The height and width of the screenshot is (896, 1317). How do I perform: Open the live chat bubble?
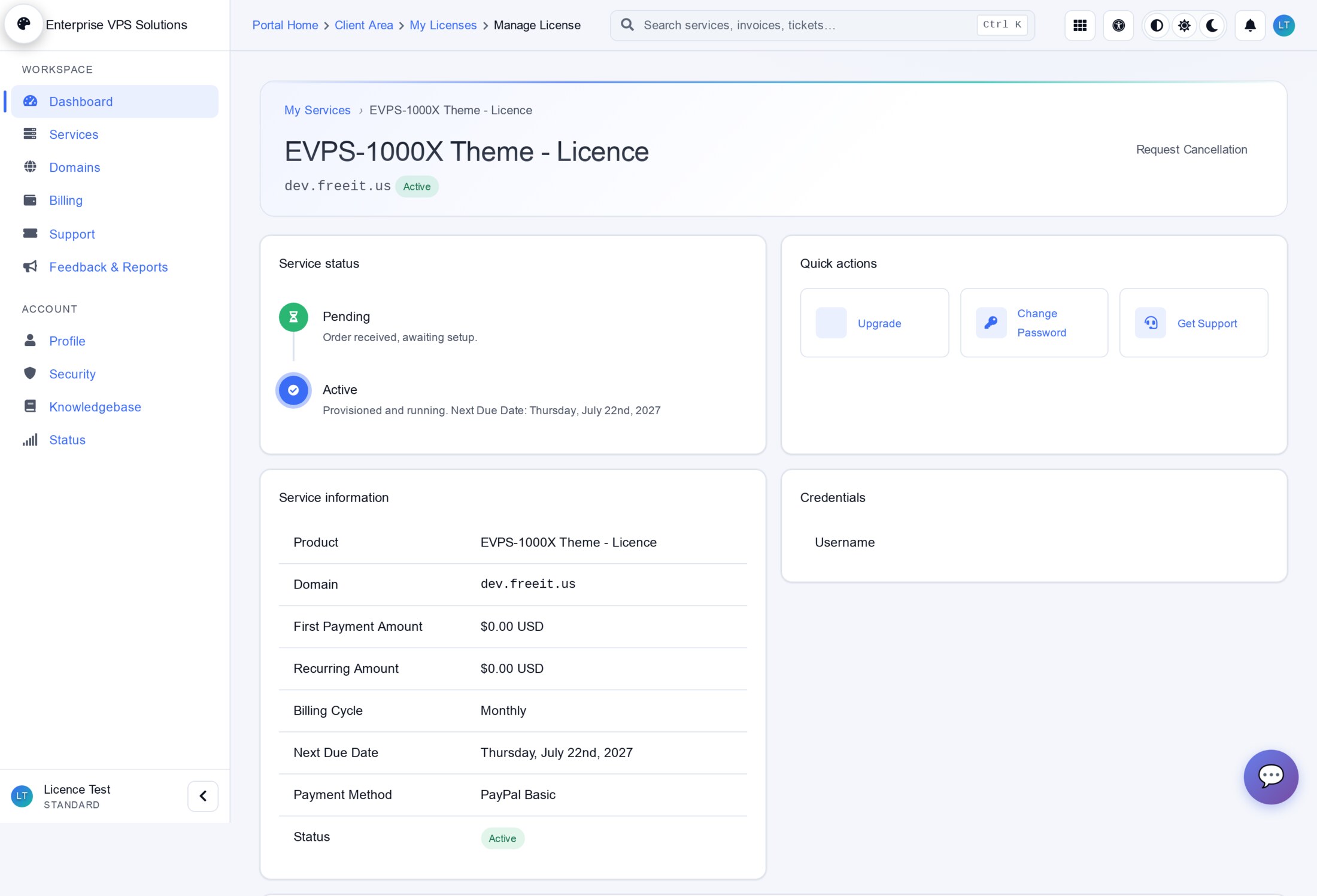pos(1270,776)
